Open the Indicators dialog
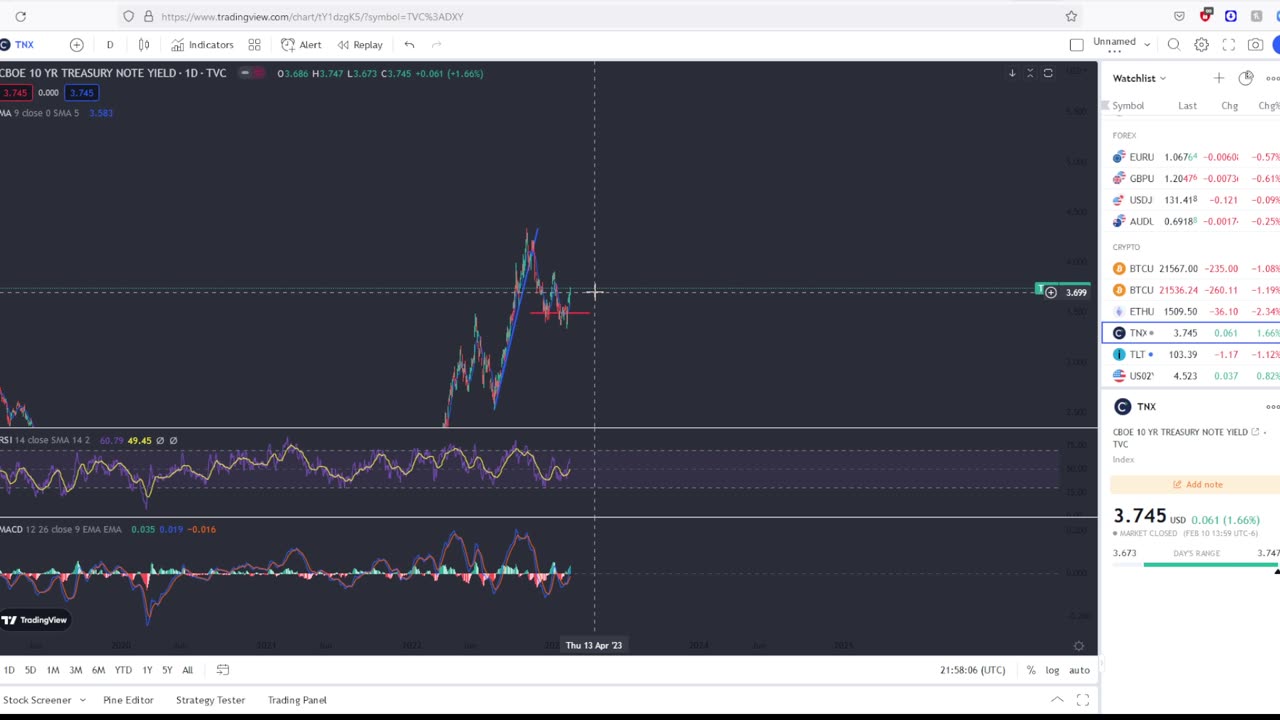 (x=202, y=45)
